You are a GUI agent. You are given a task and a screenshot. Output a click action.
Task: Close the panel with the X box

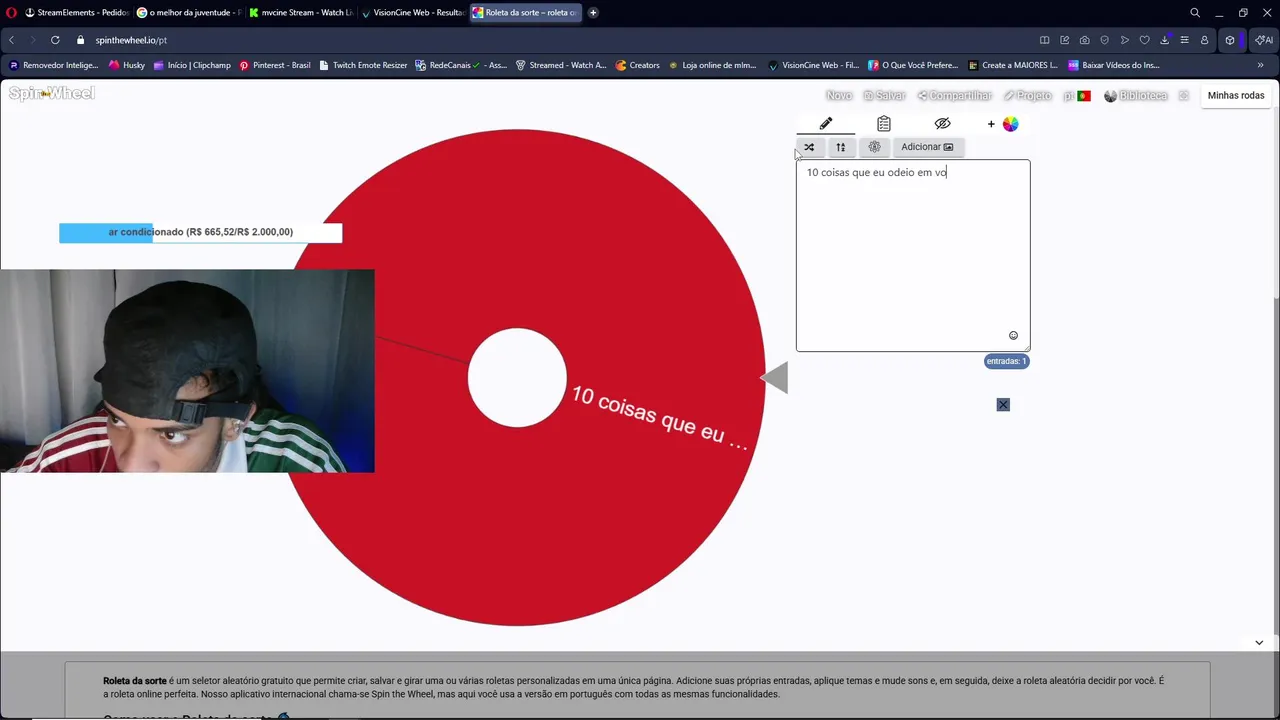coord(1003,404)
